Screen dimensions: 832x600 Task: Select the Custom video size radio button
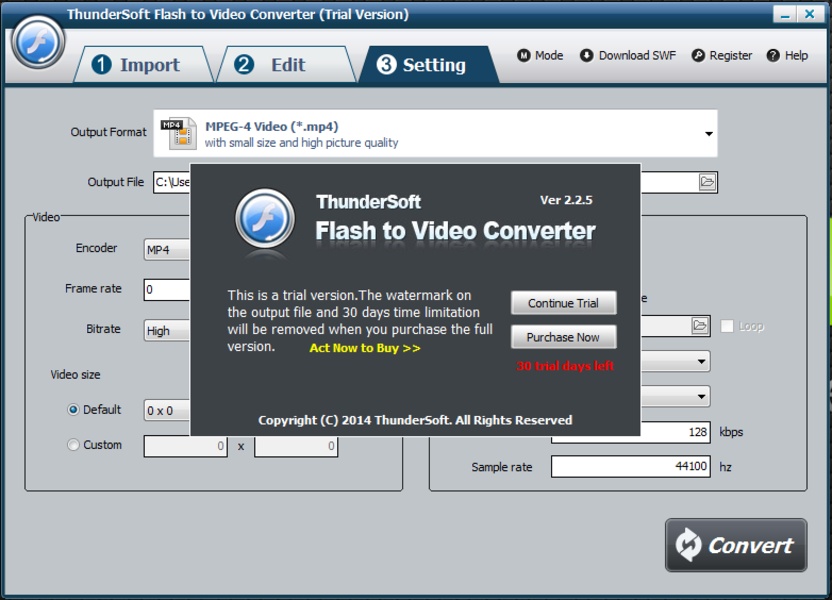pyautogui.click(x=73, y=445)
